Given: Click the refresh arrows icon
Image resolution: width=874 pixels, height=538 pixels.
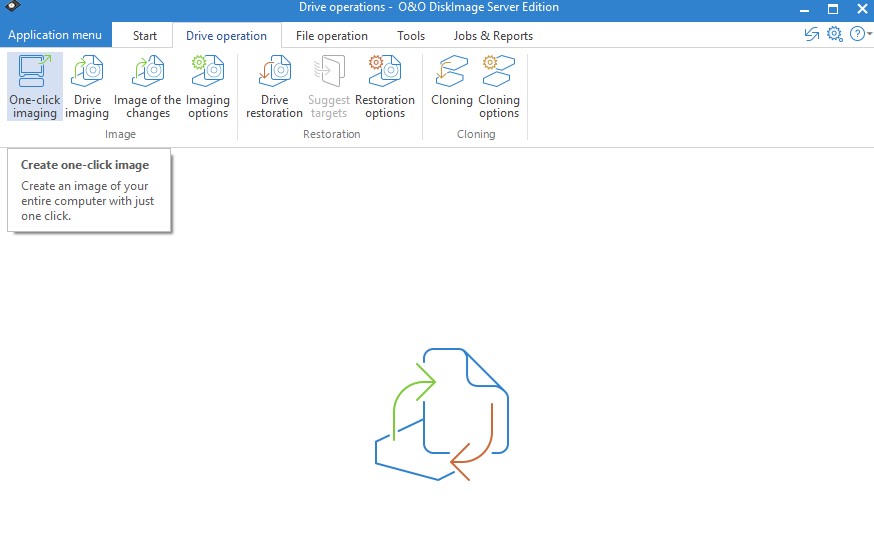Looking at the screenshot, I should click(x=812, y=34).
